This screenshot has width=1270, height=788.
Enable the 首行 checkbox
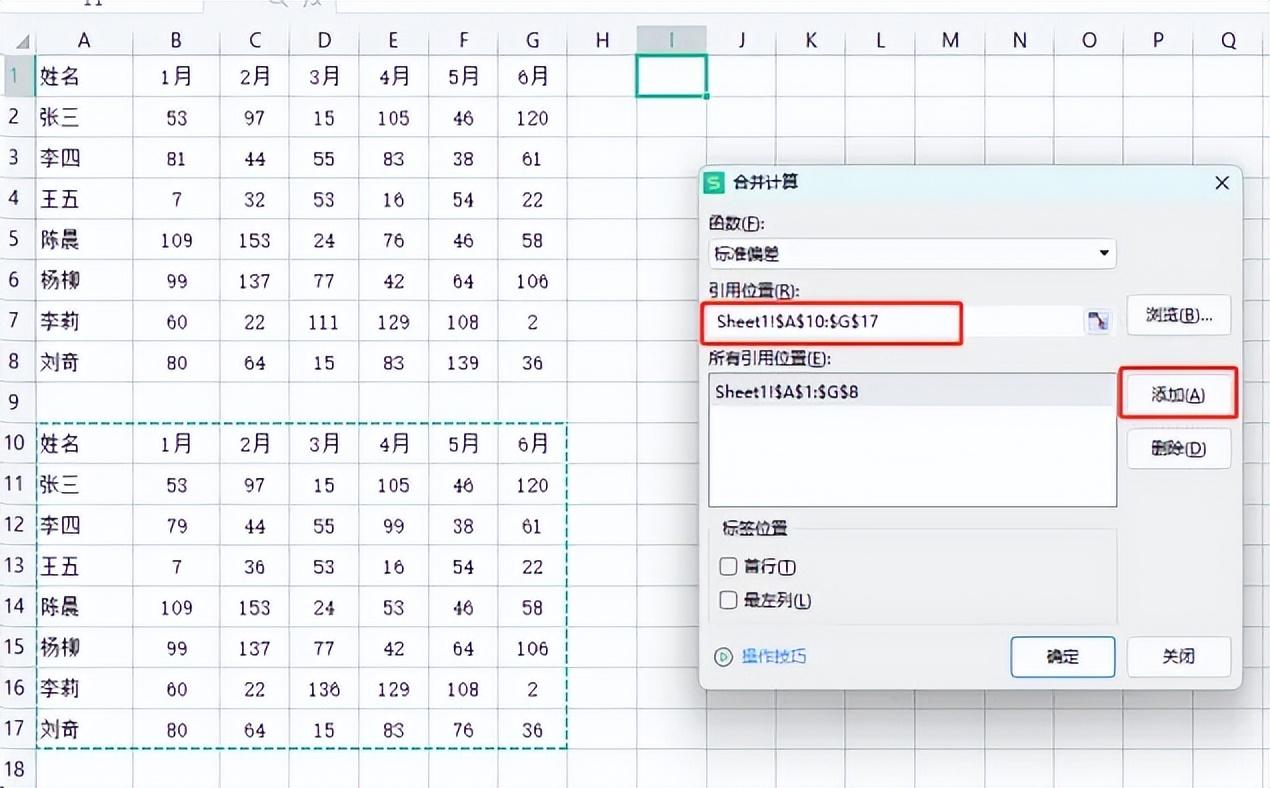click(728, 567)
